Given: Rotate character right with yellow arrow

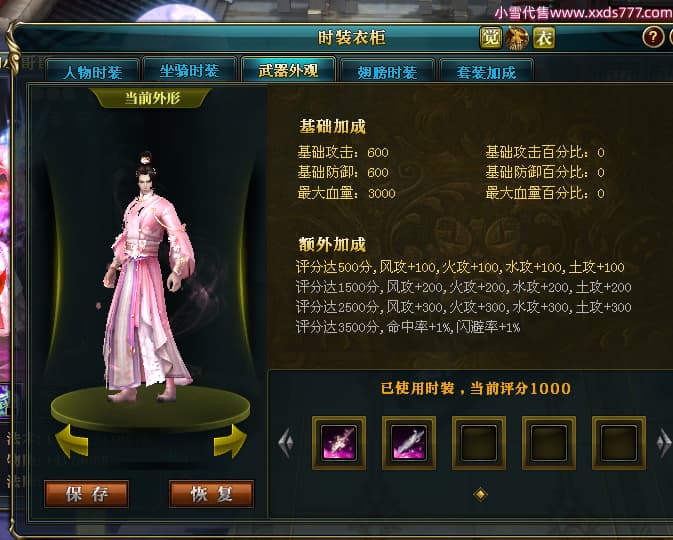Looking at the screenshot, I should pyautogui.click(x=230, y=441).
